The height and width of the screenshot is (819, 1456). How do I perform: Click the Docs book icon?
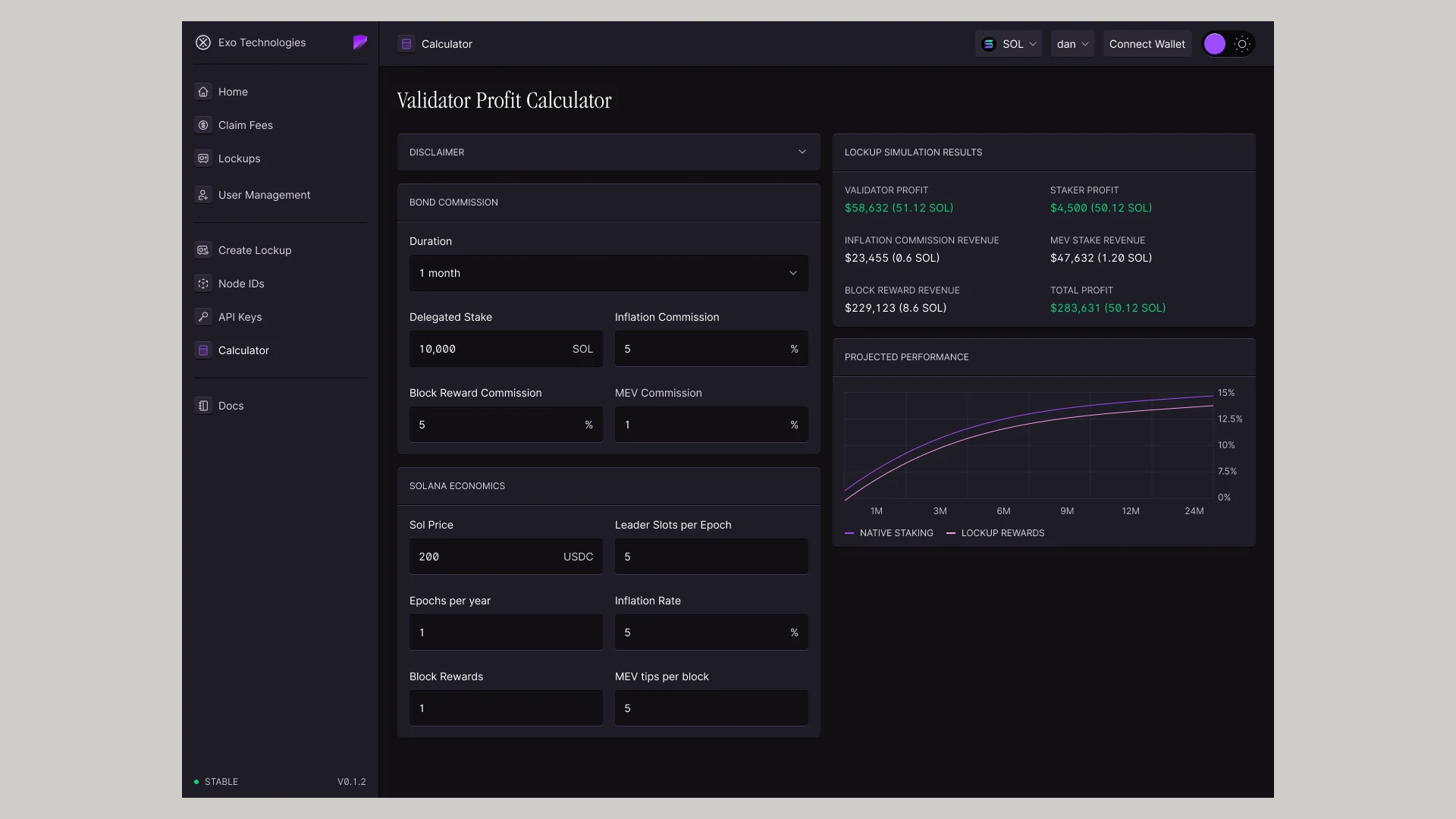tap(203, 406)
